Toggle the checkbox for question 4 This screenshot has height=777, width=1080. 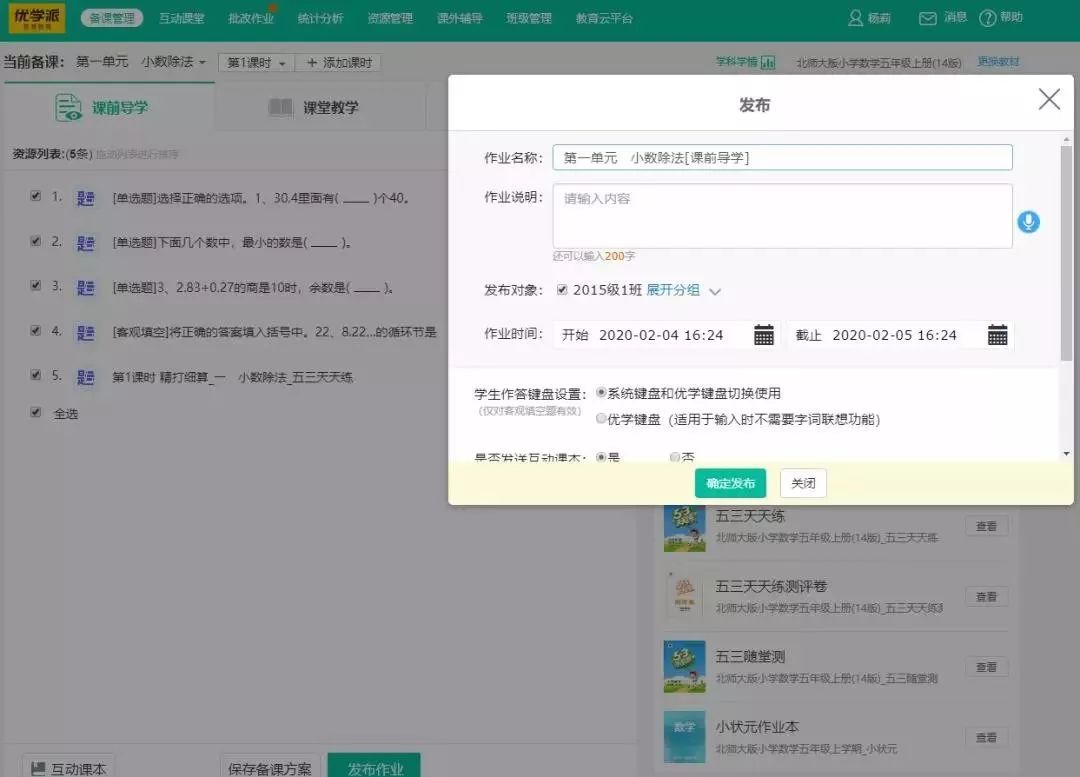pos(36,331)
